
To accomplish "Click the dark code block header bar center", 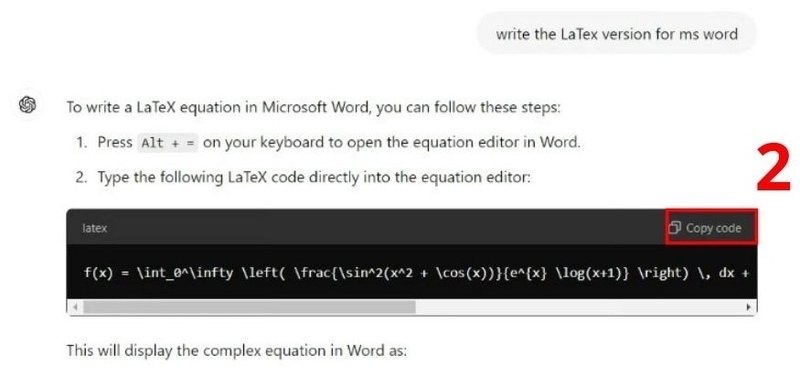I will tap(412, 227).
